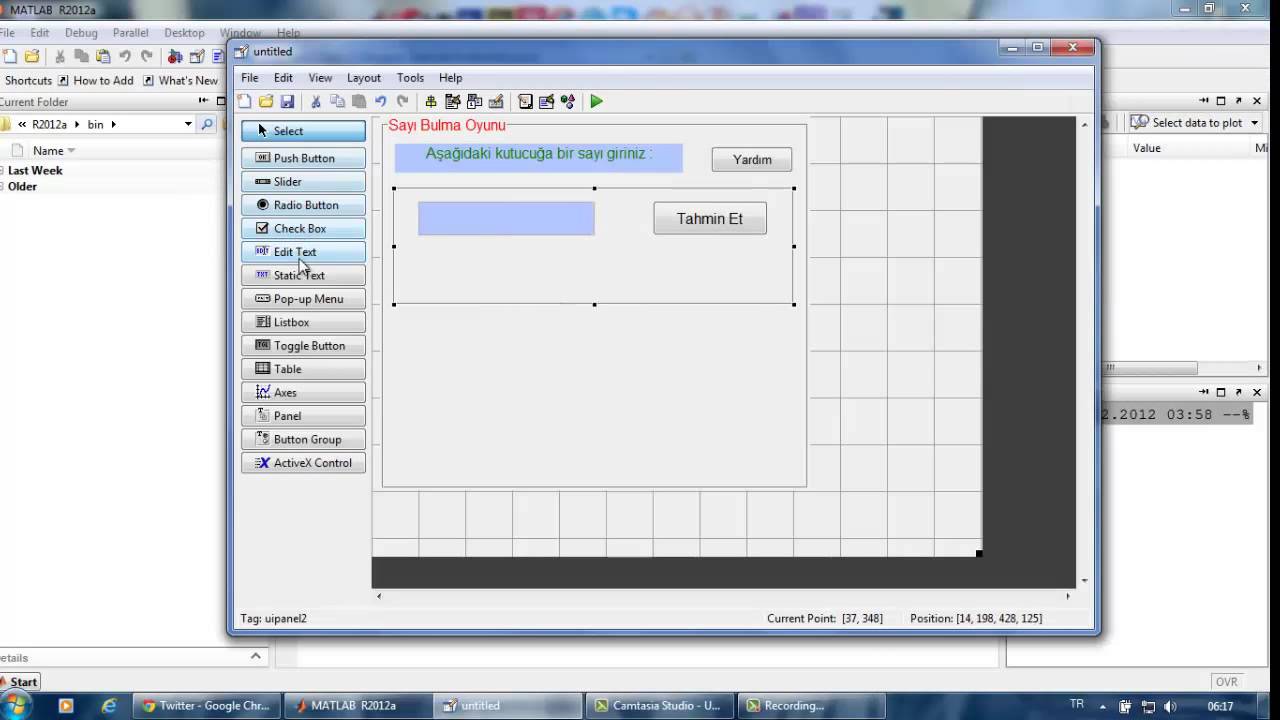Choose Table in component palette
Screen dimensions: 1280x720
(303, 369)
